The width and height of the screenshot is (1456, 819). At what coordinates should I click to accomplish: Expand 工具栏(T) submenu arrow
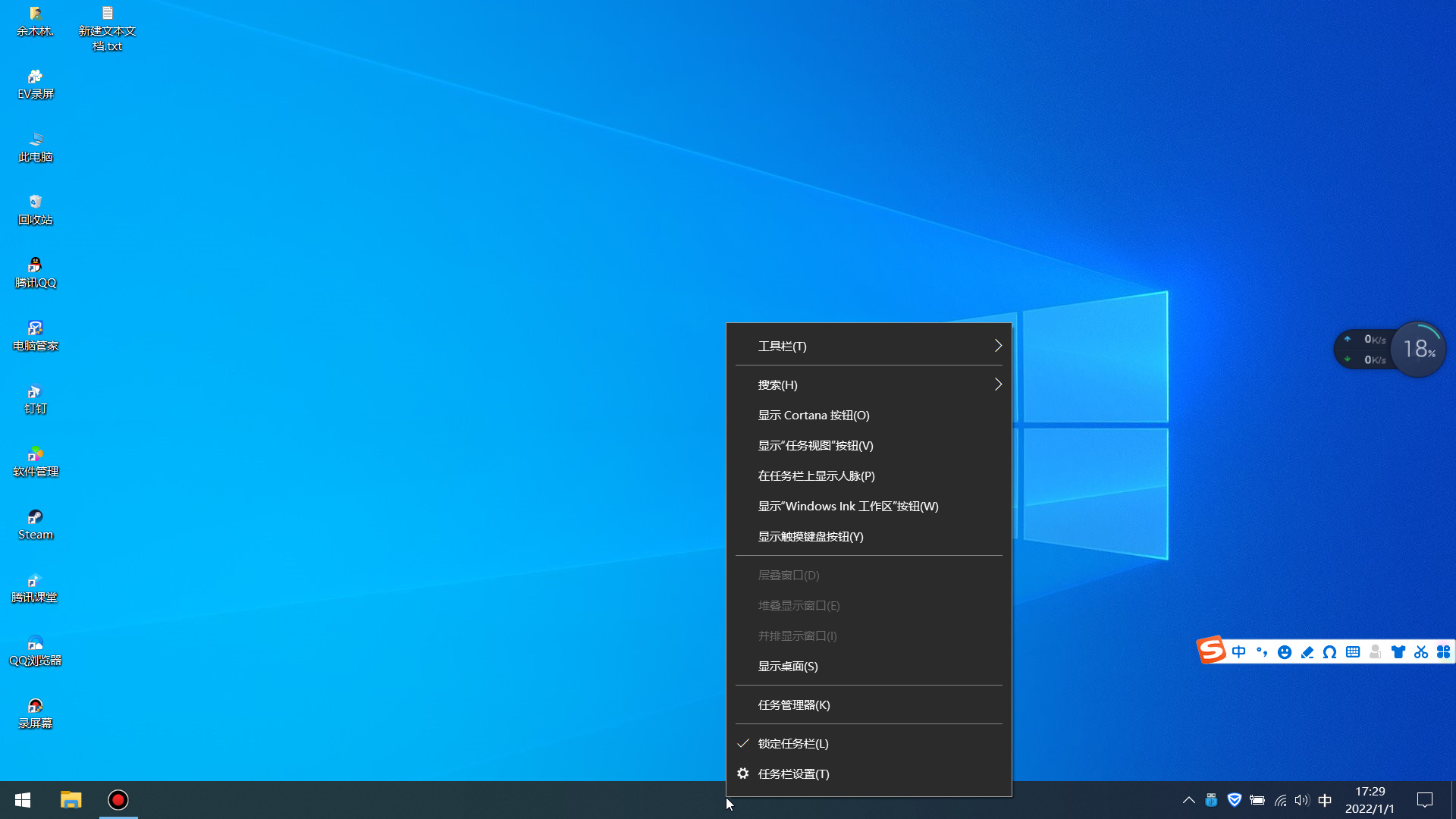pyautogui.click(x=998, y=346)
